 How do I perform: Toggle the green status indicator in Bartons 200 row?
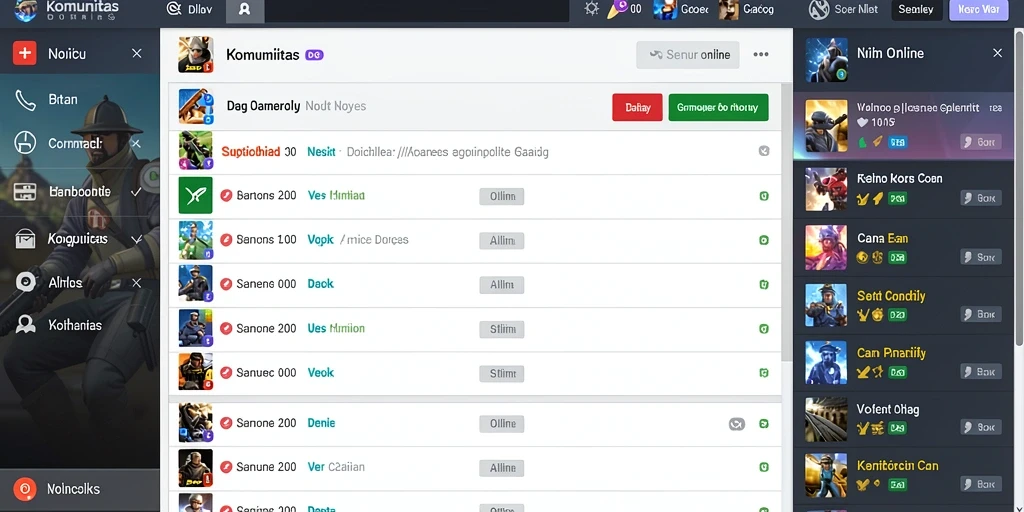(x=764, y=196)
